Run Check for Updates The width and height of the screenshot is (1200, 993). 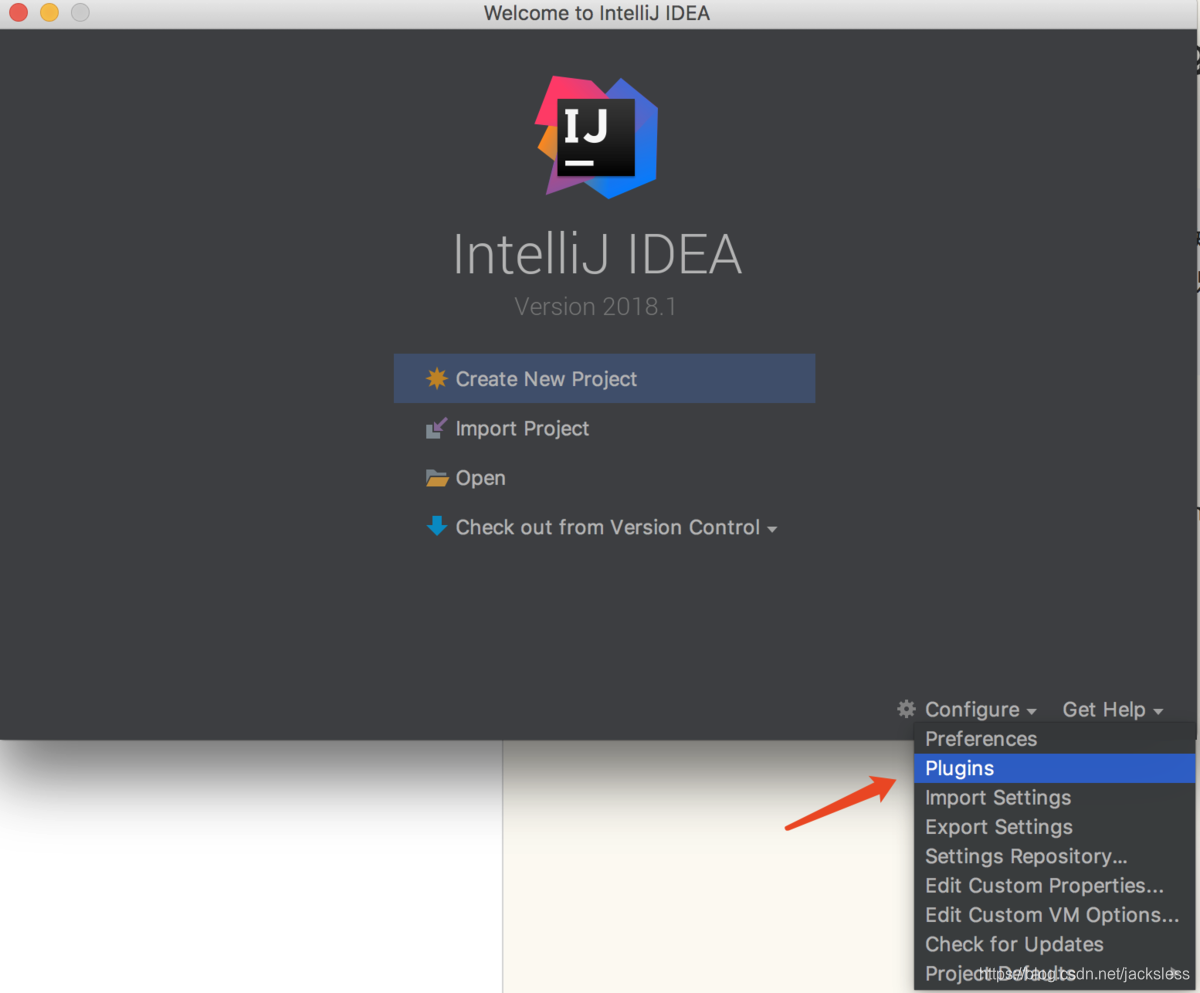(x=1055, y=944)
